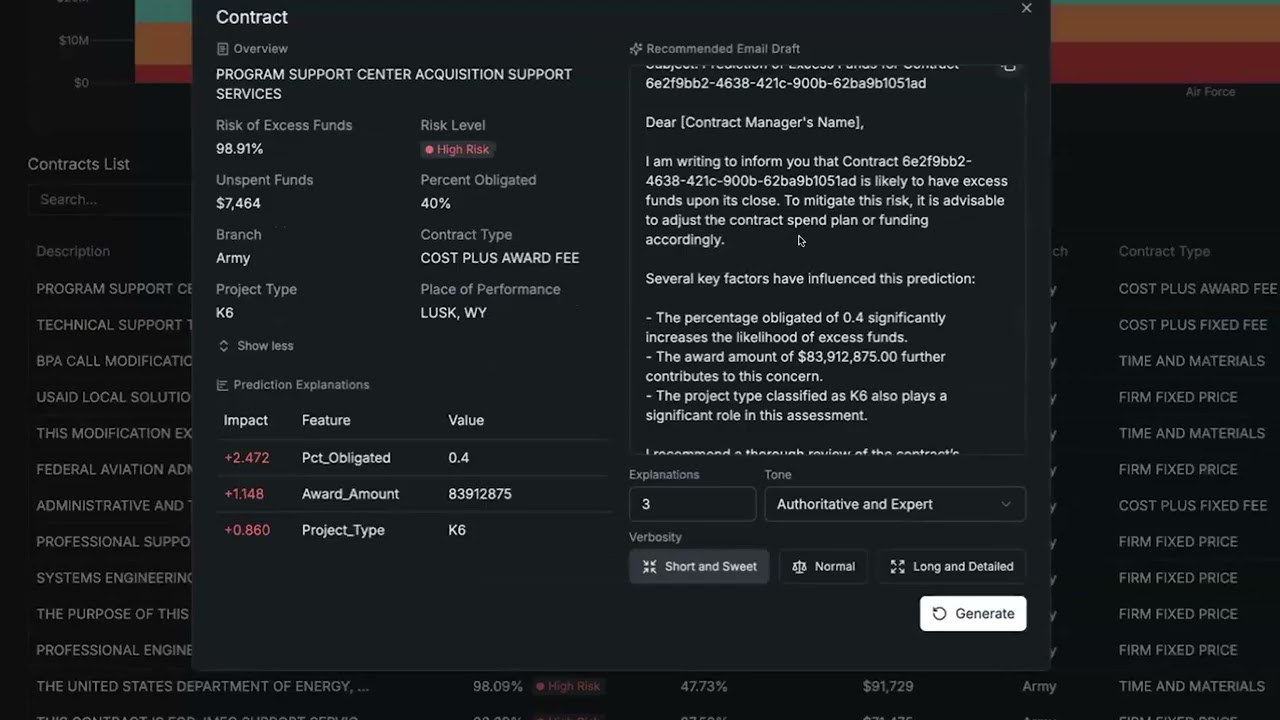This screenshot has width=1280, height=720.
Task: Choose Long and Detailed verbosity
Action: [952, 567]
